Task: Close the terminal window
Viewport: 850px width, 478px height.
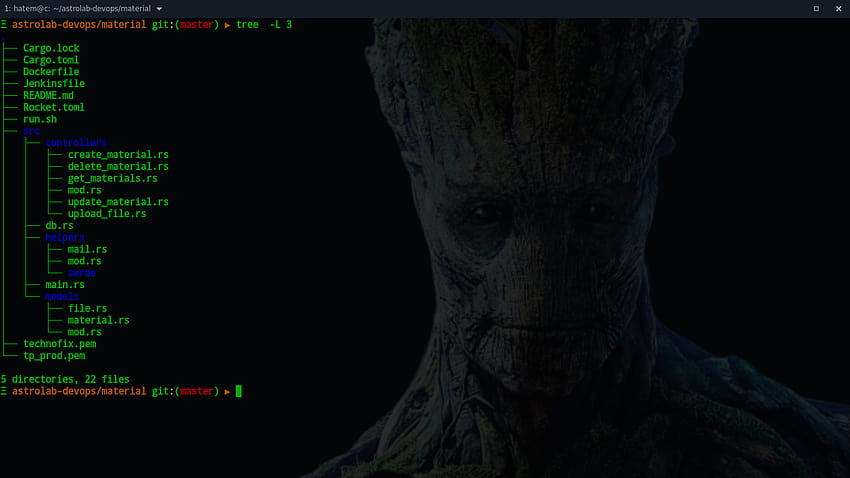Action: (x=839, y=9)
